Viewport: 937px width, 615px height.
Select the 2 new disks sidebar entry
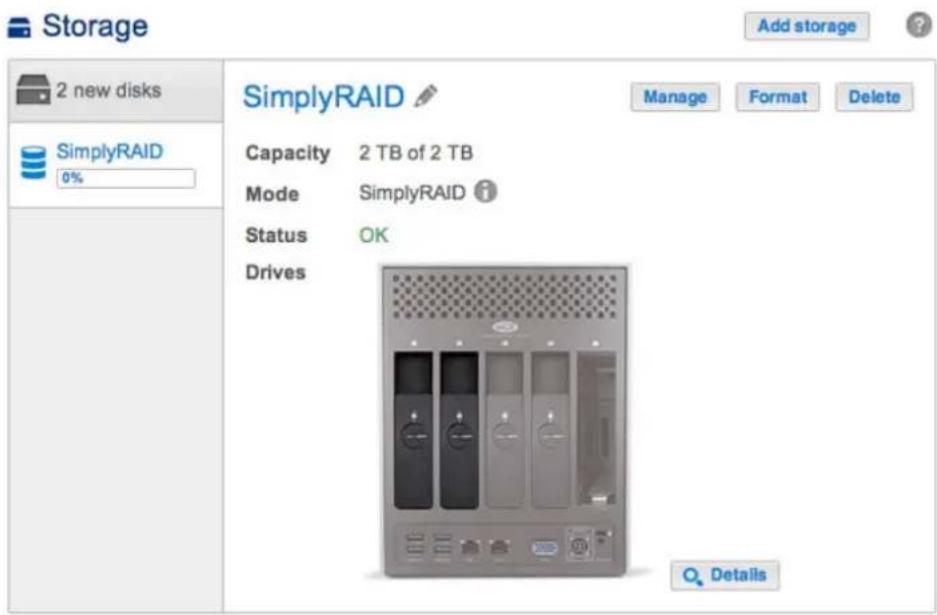pos(116,91)
